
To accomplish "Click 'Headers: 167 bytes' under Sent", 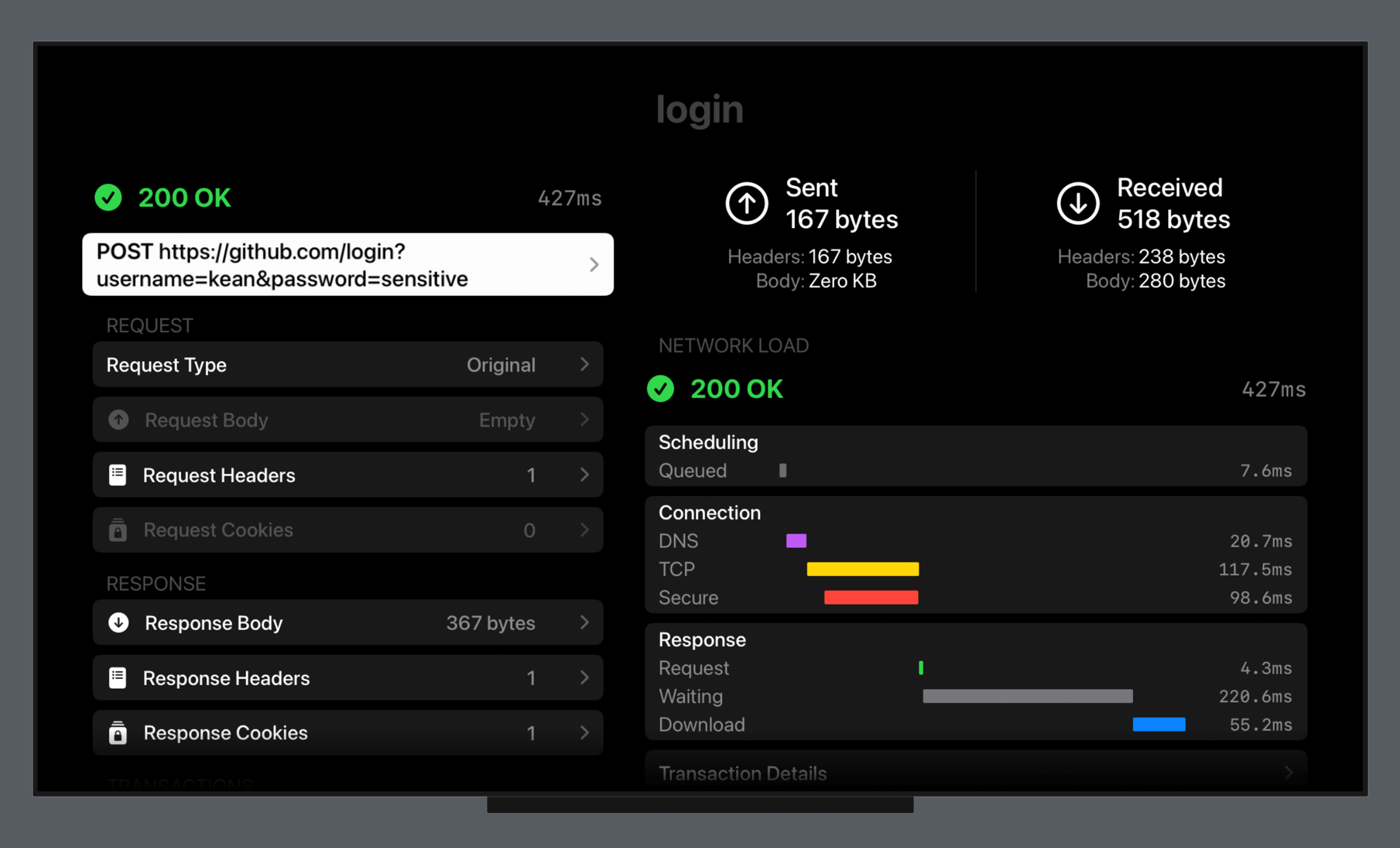I will [809, 257].
